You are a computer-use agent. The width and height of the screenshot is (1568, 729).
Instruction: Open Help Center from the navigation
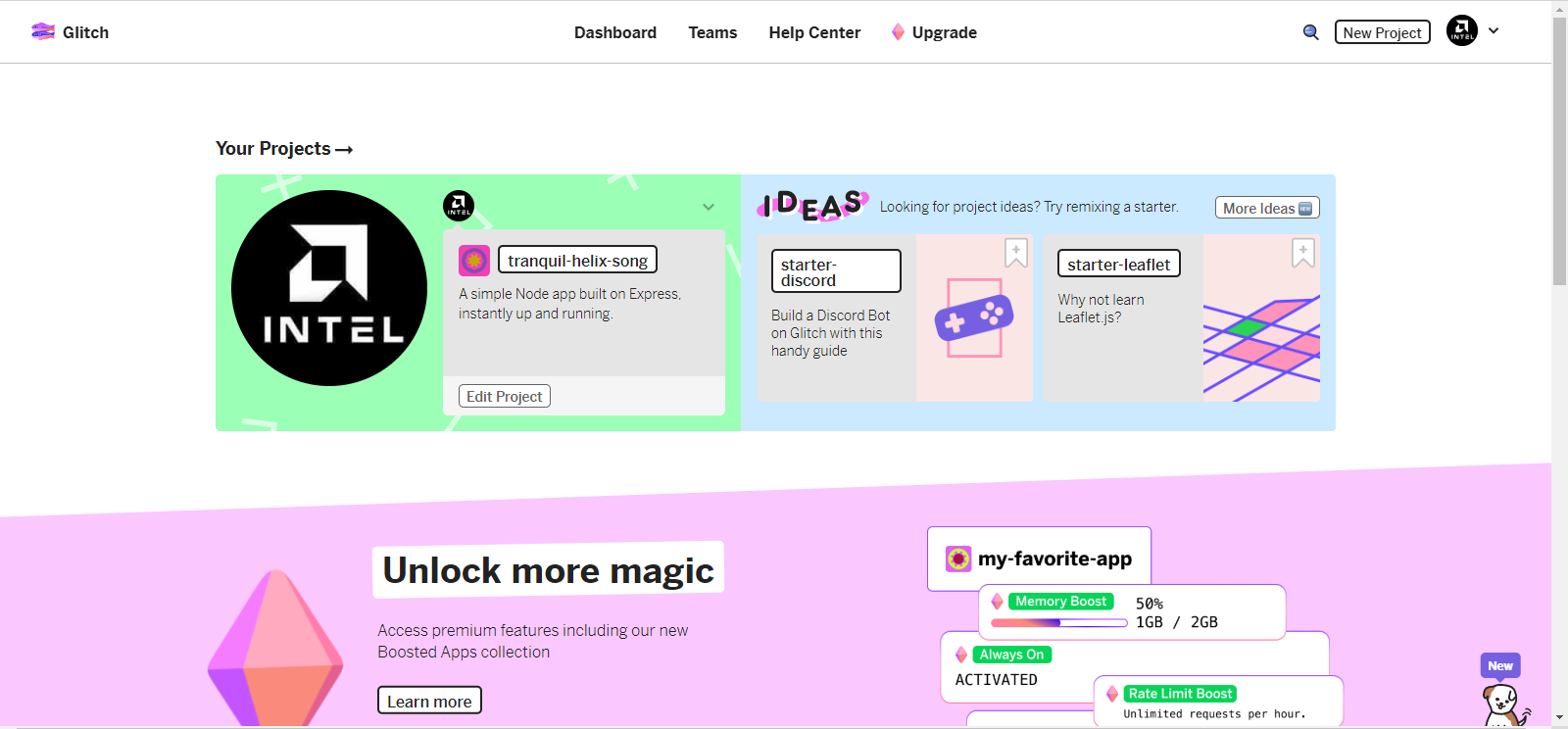tap(814, 32)
